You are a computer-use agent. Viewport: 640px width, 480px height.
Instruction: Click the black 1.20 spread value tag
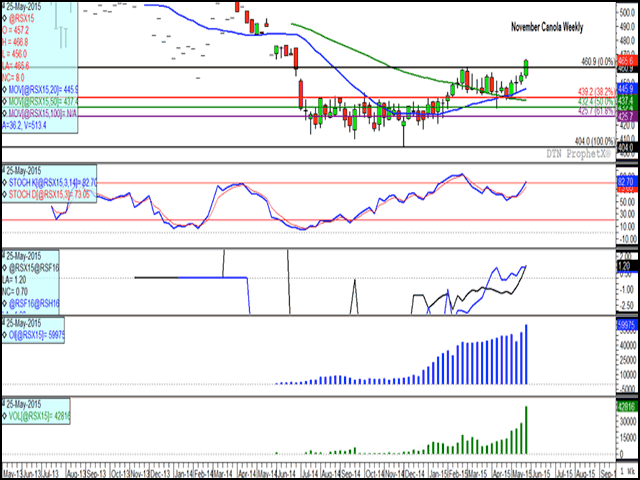(625, 265)
